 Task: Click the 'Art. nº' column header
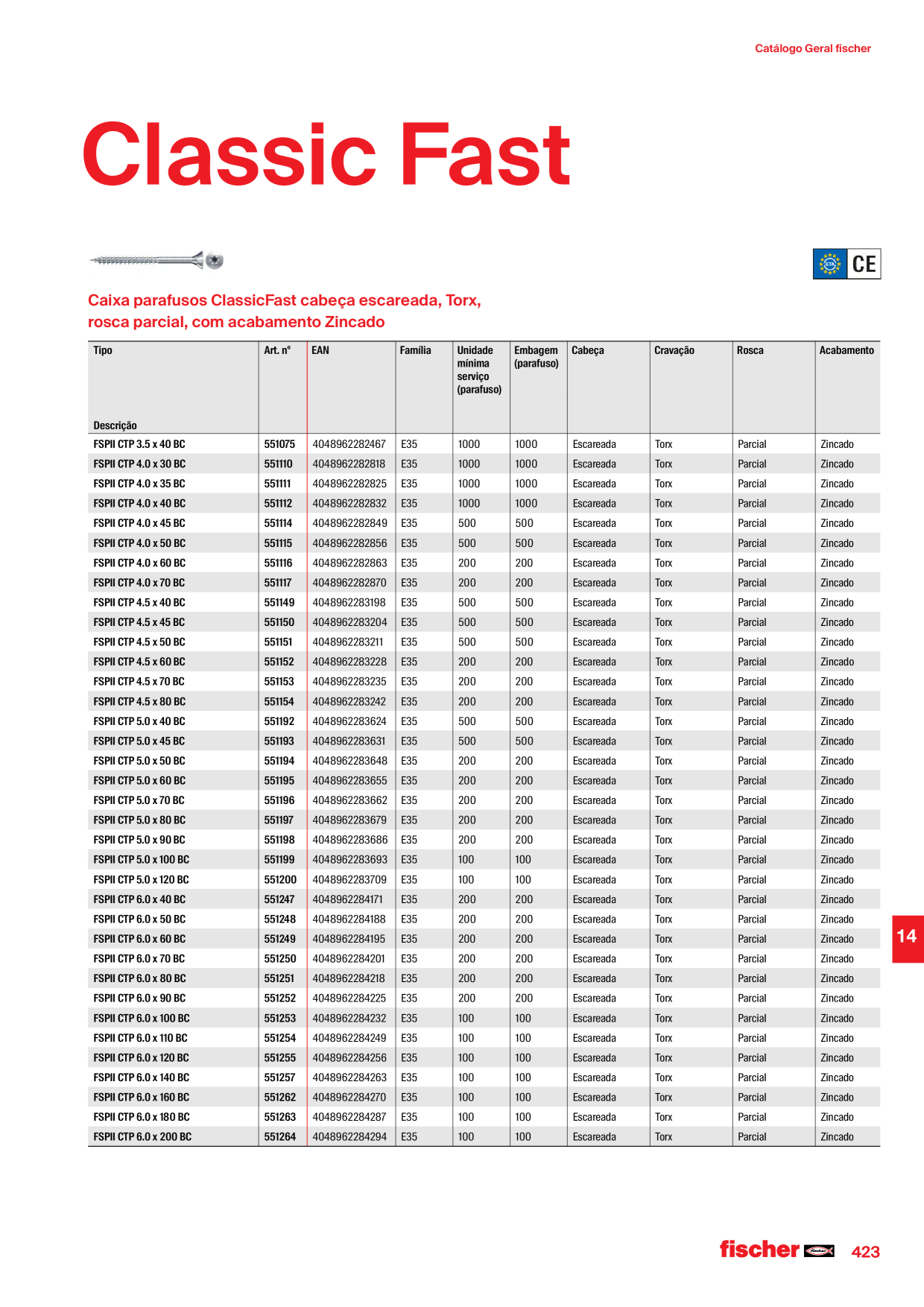(277, 350)
